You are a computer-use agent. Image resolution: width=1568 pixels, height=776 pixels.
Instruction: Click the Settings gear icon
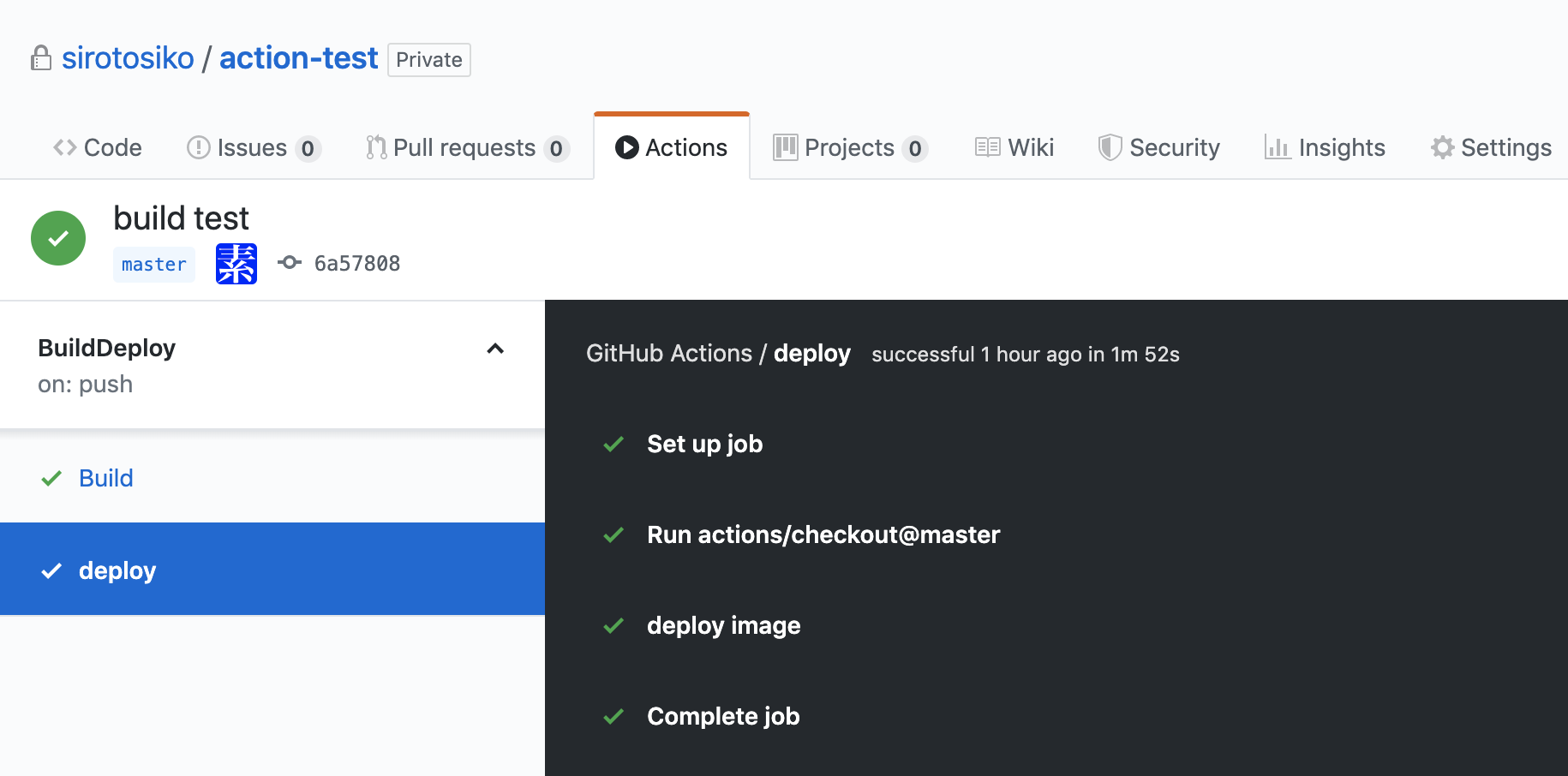1443,147
